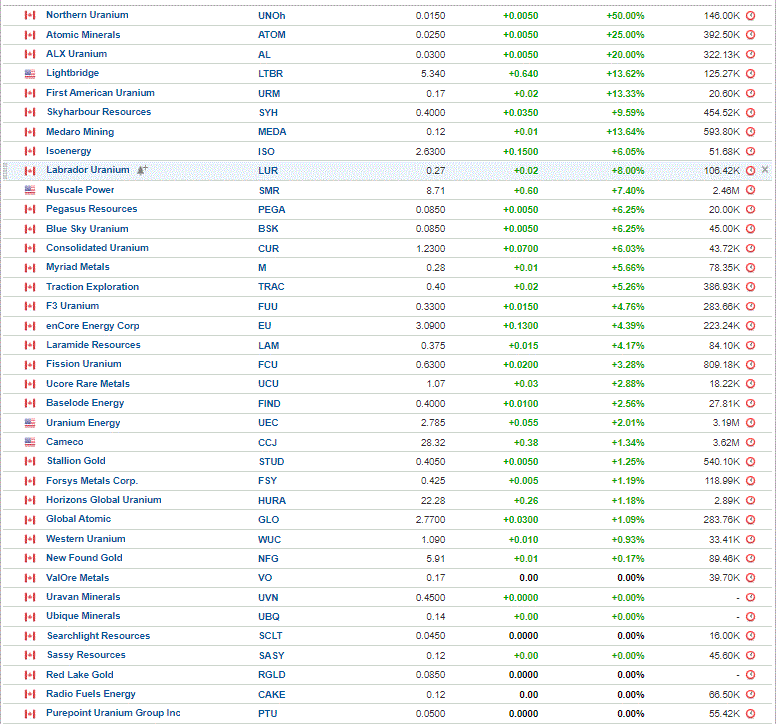Screen dimensions: 780x726
Task: Click the drag handle on Labrador Uranium row
Action: 5,171
